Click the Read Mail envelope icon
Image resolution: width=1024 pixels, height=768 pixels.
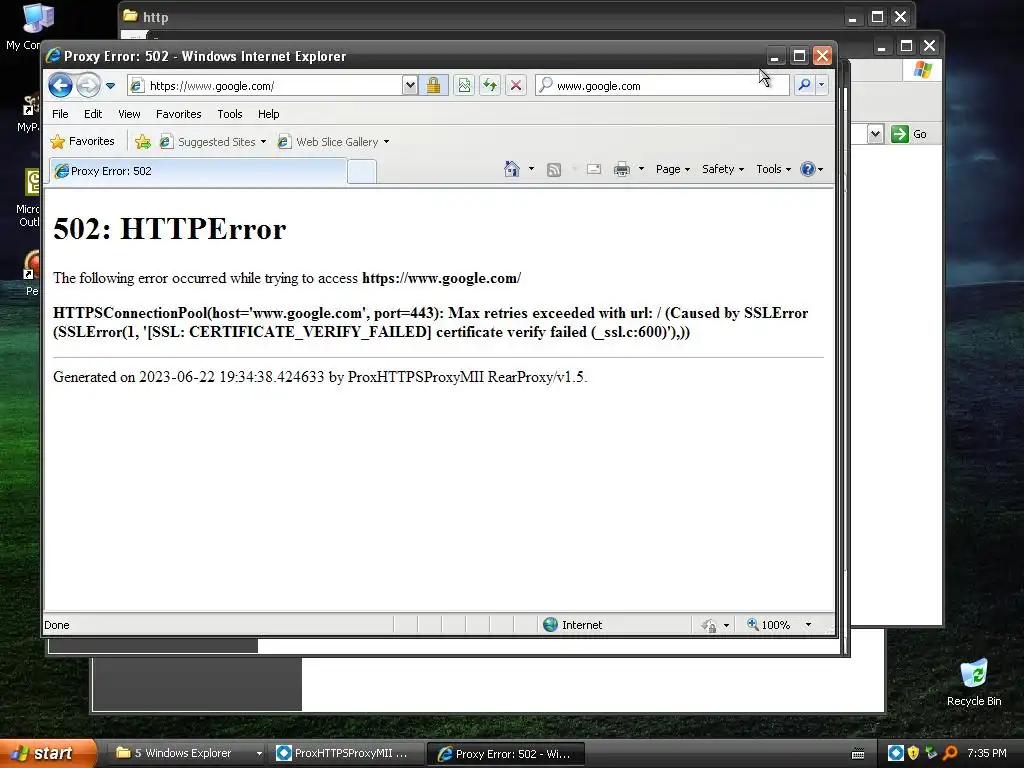(594, 170)
